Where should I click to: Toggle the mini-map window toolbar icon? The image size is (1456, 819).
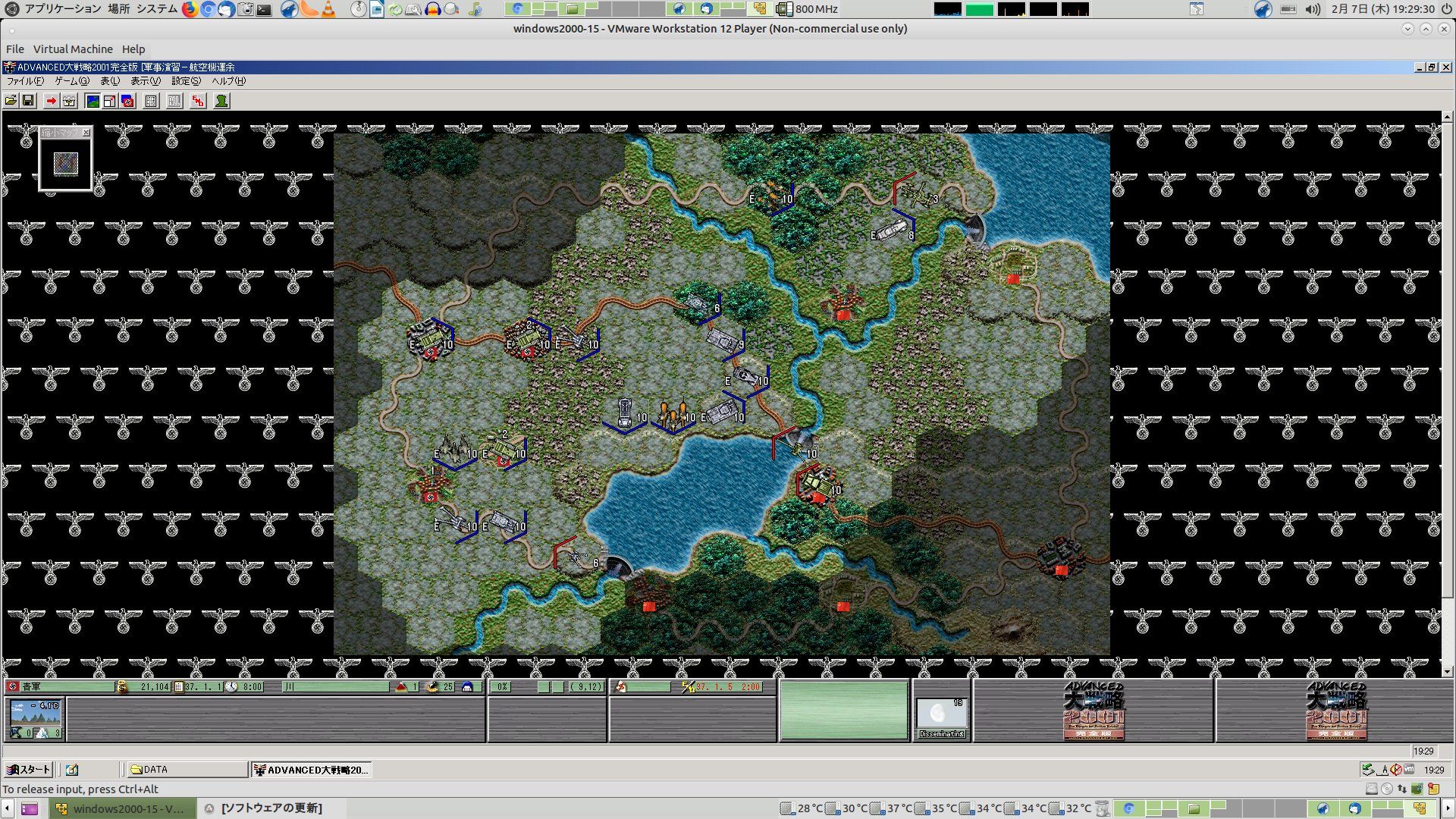(110, 101)
